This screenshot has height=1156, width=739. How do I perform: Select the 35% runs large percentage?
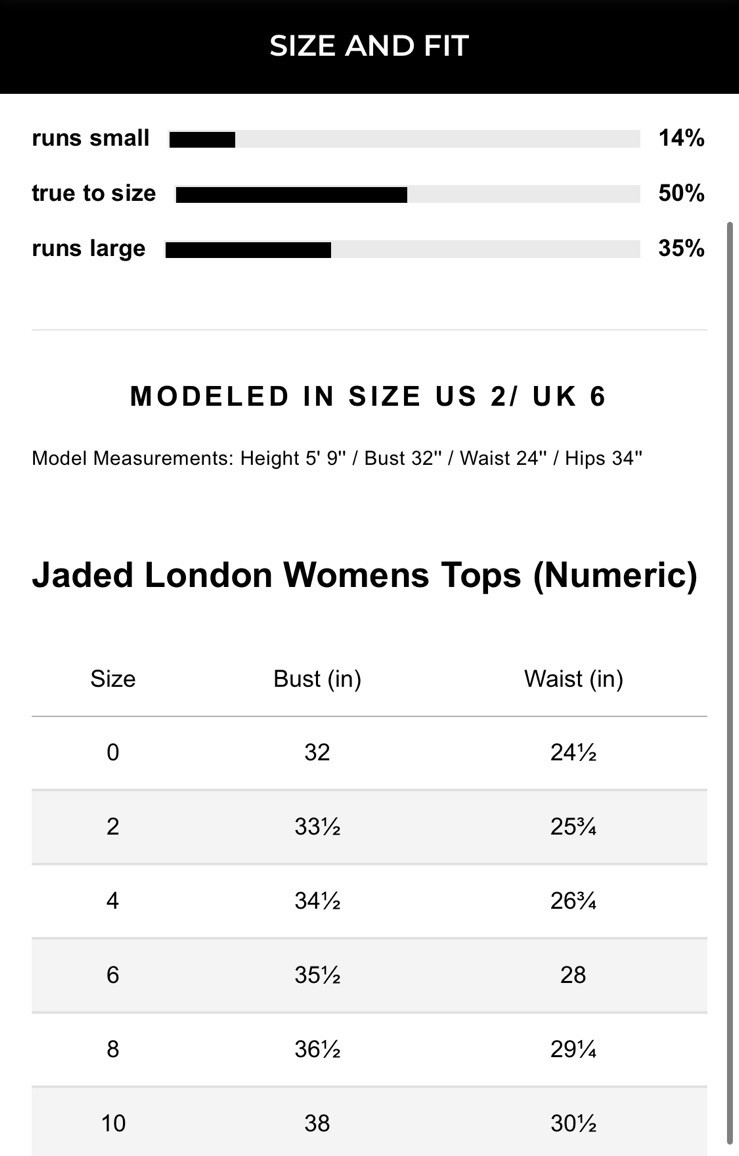click(x=681, y=249)
